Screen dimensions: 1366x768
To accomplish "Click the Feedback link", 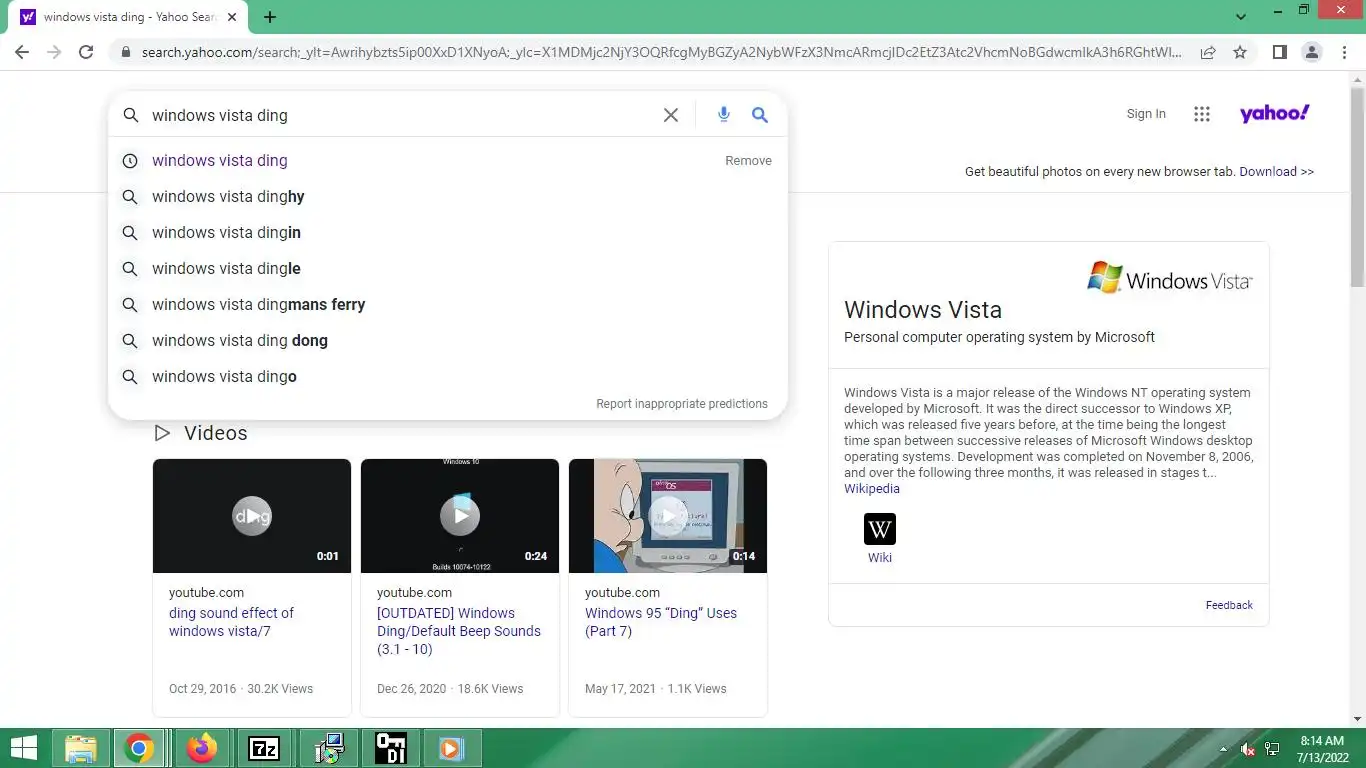I will 1229,605.
